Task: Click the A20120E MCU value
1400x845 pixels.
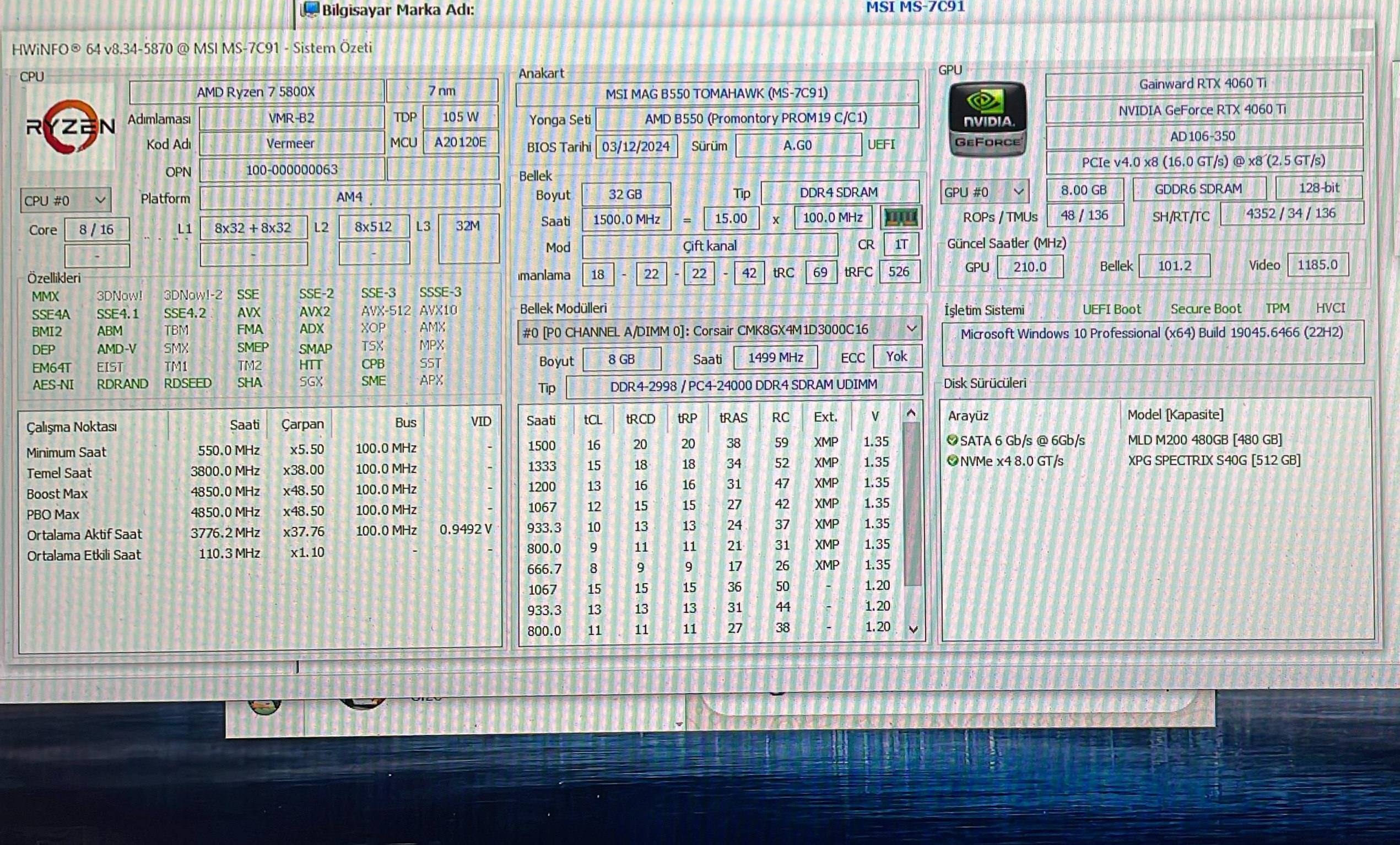Action: tap(460, 142)
